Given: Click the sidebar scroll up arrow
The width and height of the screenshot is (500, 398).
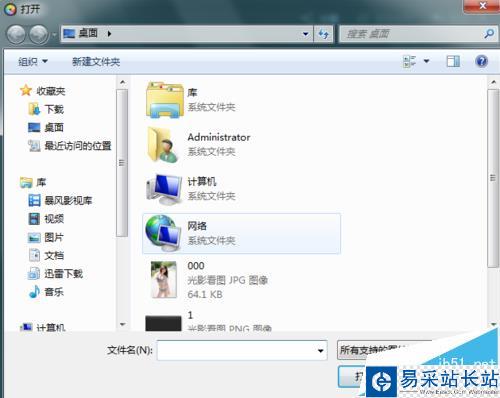Looking at the screenshot, I should tap(122, 82).
